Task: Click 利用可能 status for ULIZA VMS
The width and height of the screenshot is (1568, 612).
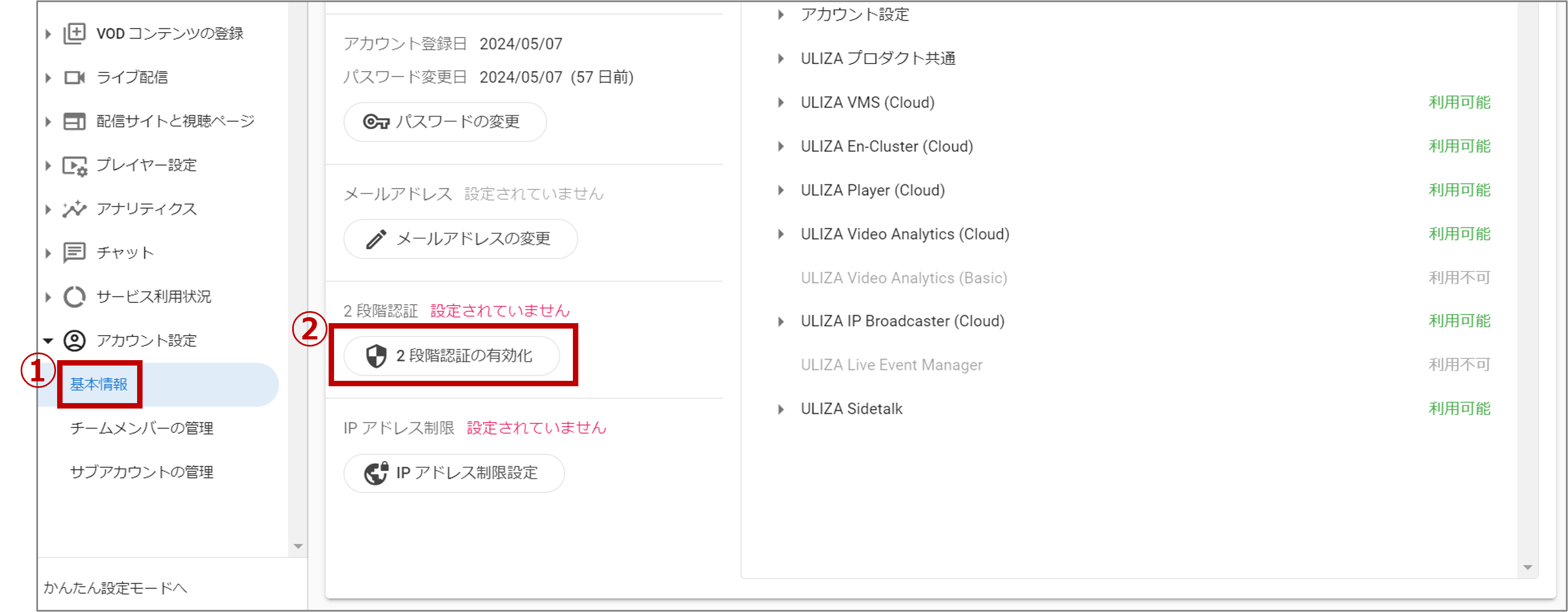Action: [1460, 102]
